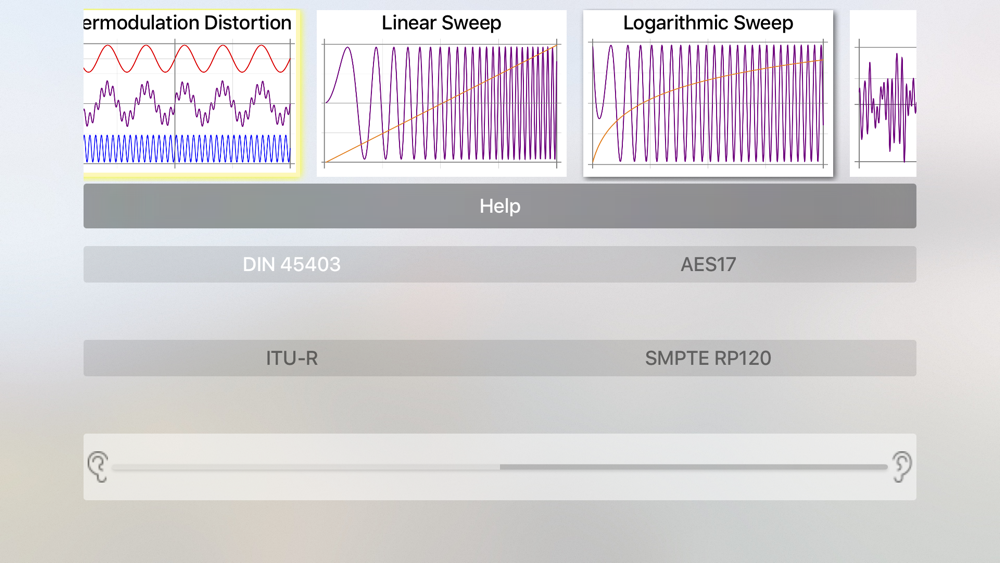Select the Intermodulation Distortion signal thumbnail
This screenshot has height=563, width=1000.
coord(191,93)
